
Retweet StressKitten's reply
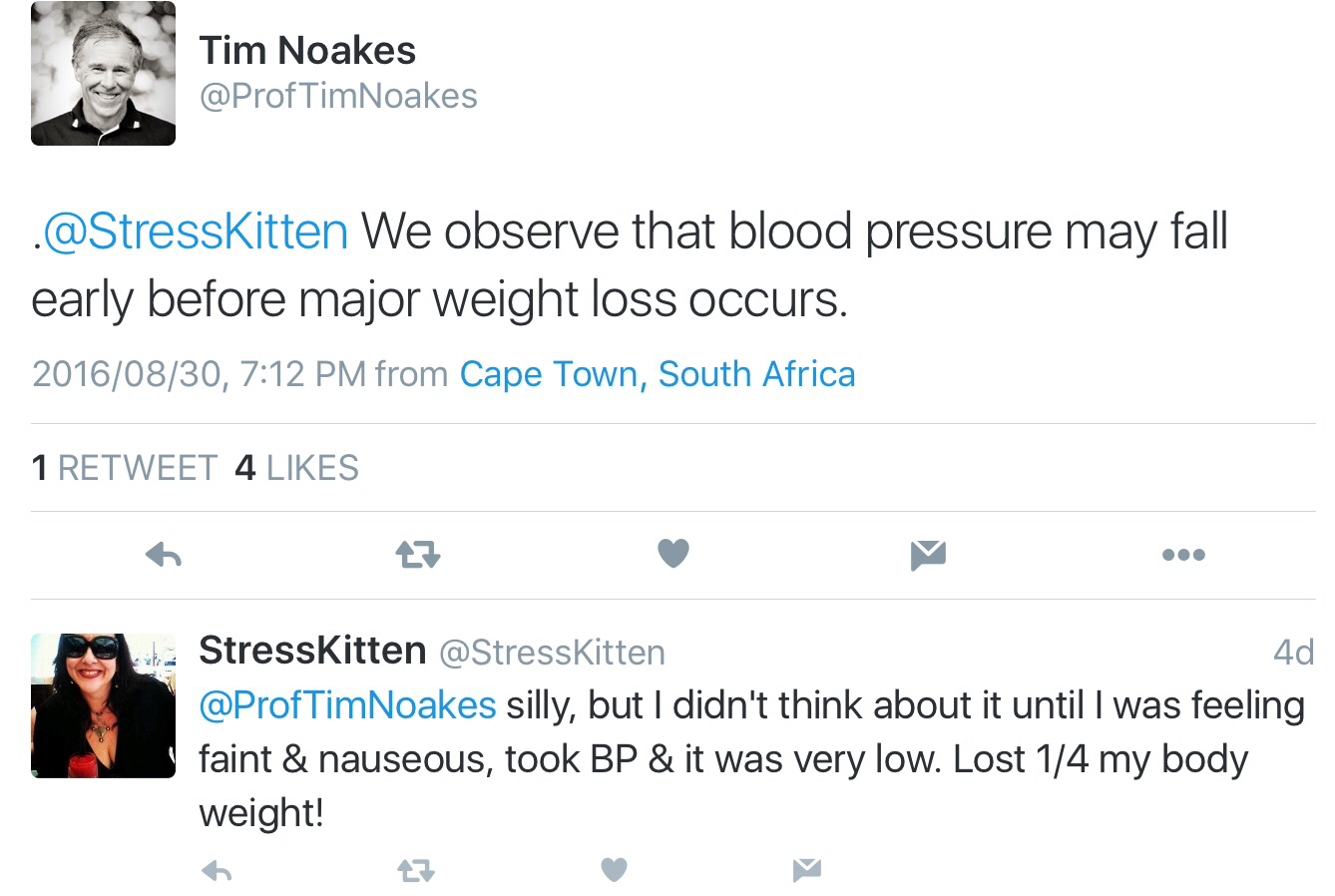[416, 871]
